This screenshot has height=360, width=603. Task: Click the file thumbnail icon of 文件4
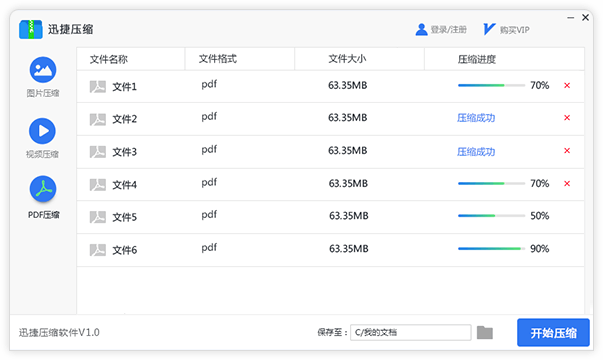click(98, 185)
